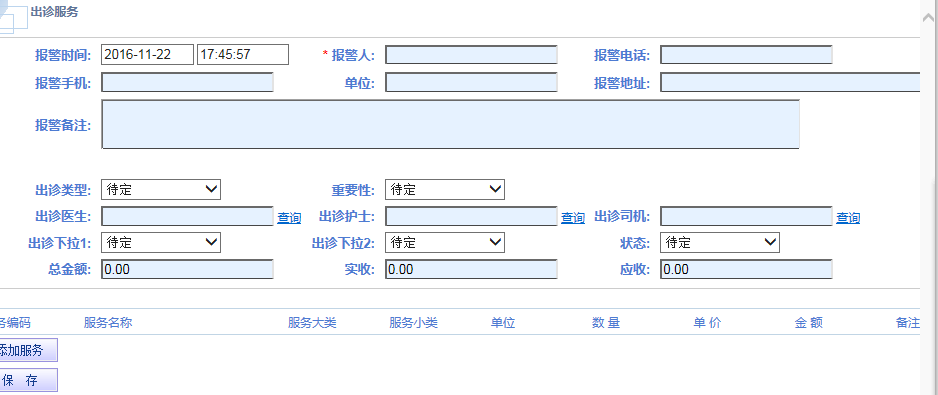Focus the 总金额 field
Viewport: 938px width, 395px height.
pyautogui.click(x=187, y=269)
